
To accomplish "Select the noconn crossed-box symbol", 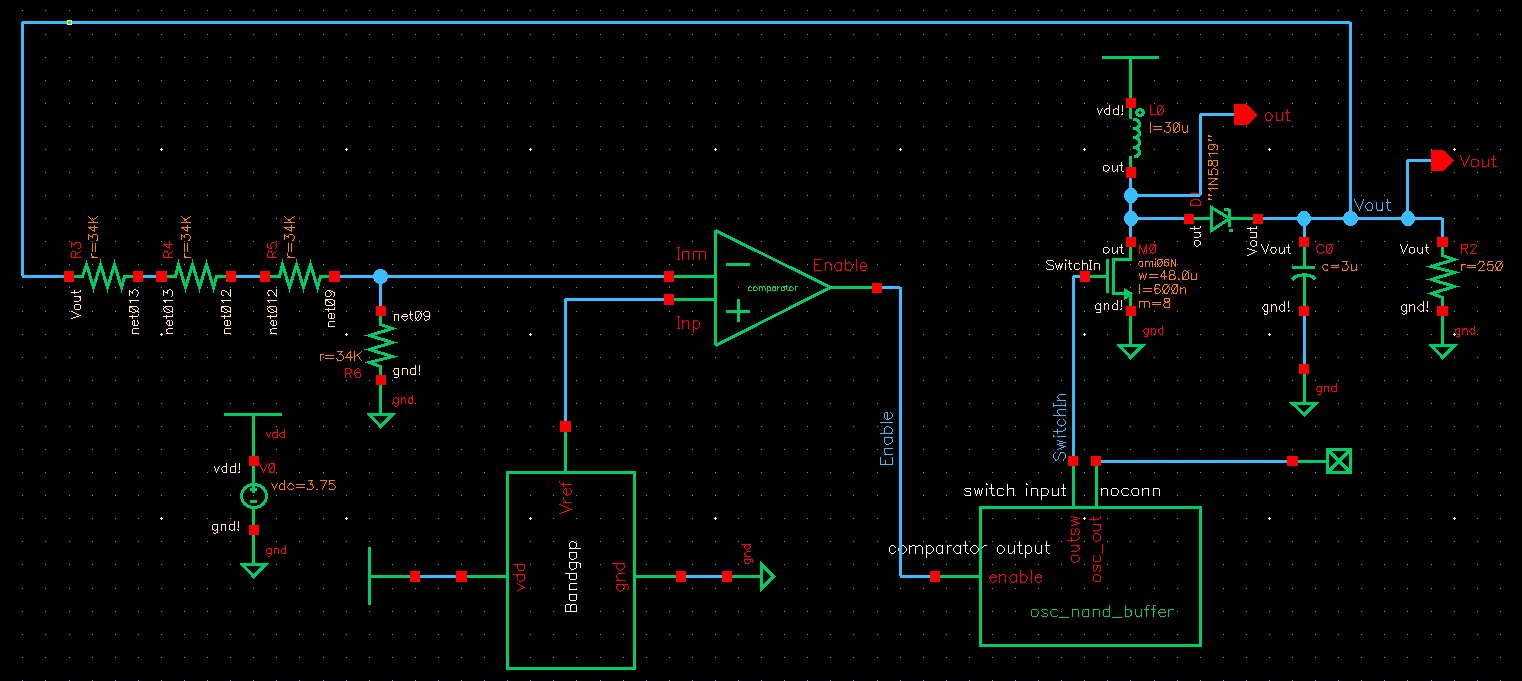I will click(x=1338, y=461).
